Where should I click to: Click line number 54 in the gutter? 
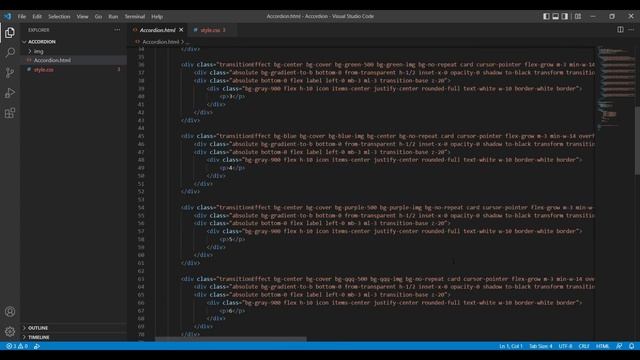[x=141, y=207]
